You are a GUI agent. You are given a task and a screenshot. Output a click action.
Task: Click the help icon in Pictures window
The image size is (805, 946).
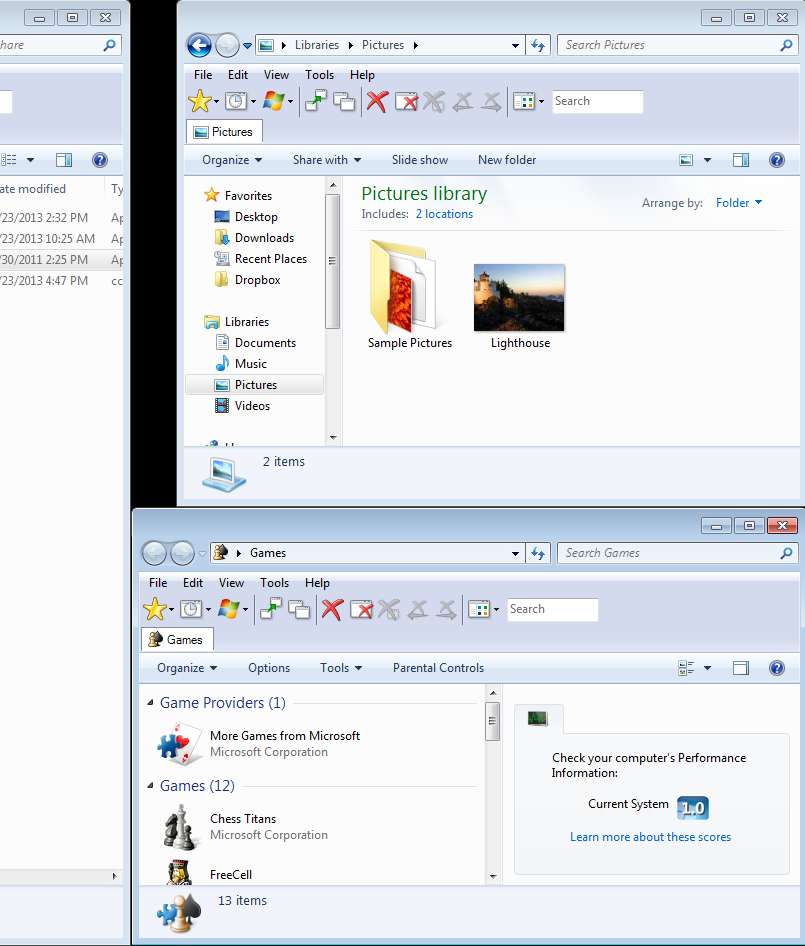pyautogui.click(x=776, y=160)
